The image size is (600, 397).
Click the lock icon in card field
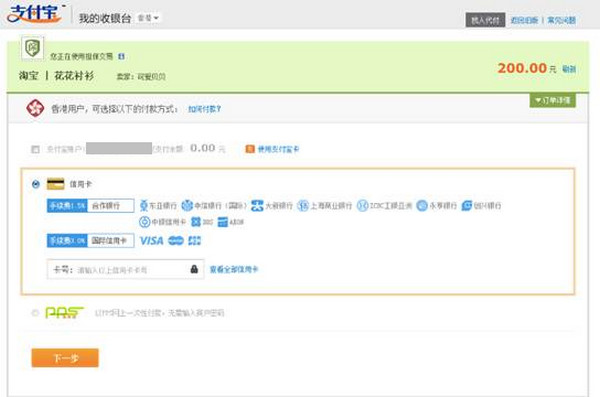click(x=194, y=269)
